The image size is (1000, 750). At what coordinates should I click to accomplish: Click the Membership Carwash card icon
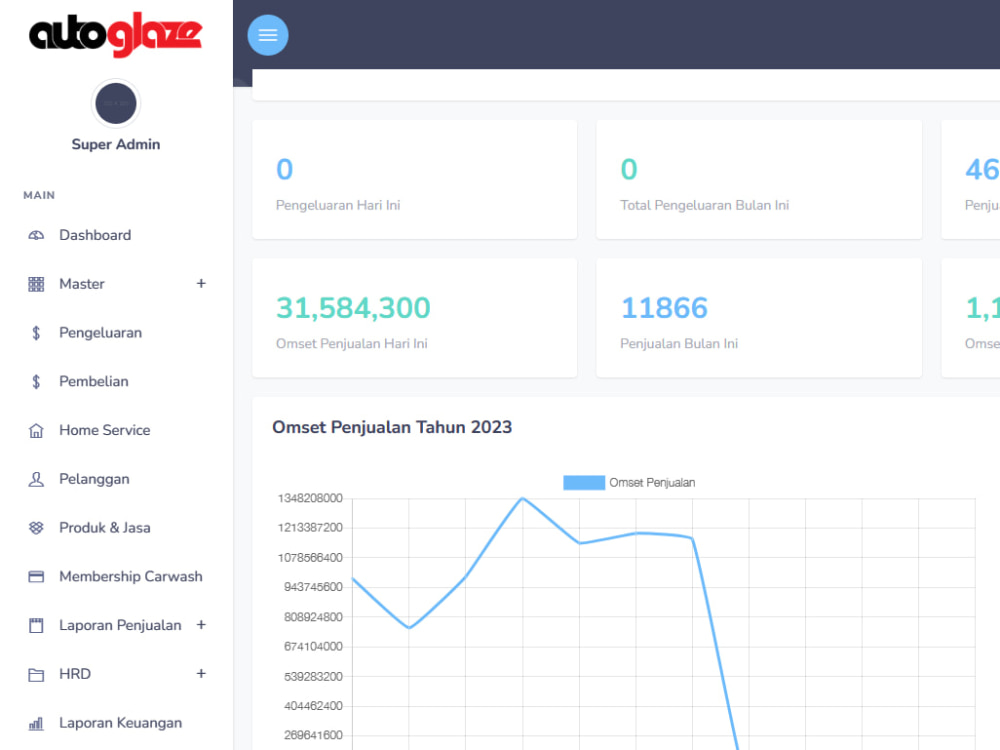(36, 577)
